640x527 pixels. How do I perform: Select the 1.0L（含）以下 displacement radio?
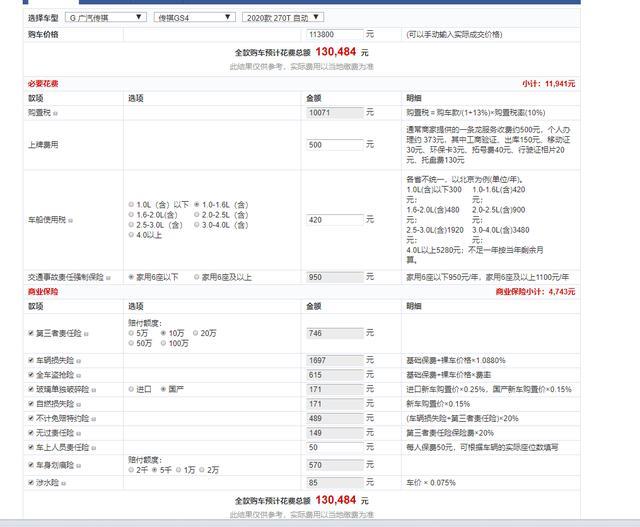click(x=131, y=204)
